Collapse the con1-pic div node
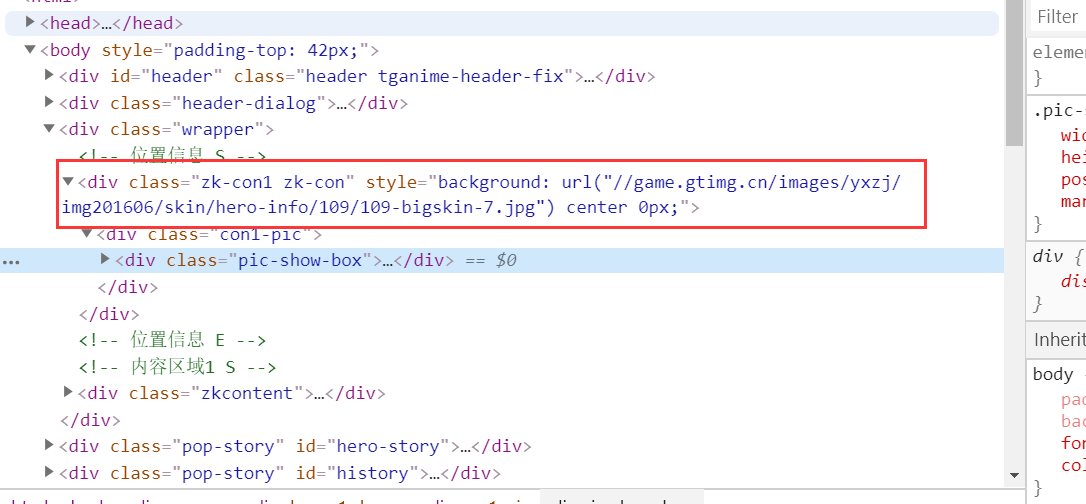1086x504 pixels. click(87, 233)
